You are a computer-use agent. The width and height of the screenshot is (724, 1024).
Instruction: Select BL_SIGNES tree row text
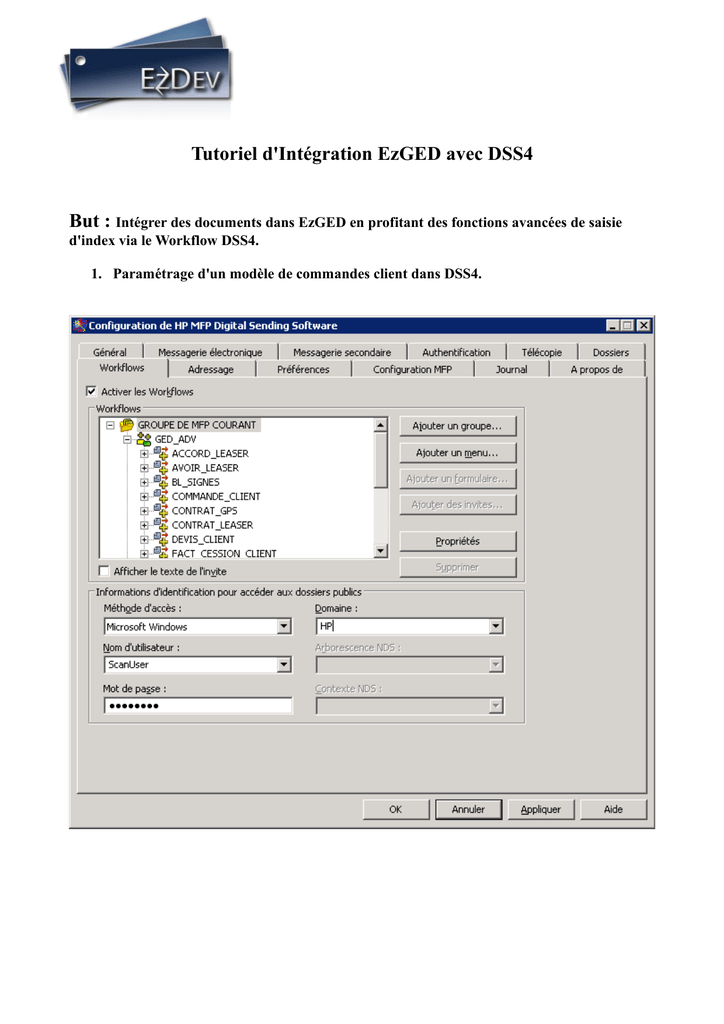pos(195,482)
